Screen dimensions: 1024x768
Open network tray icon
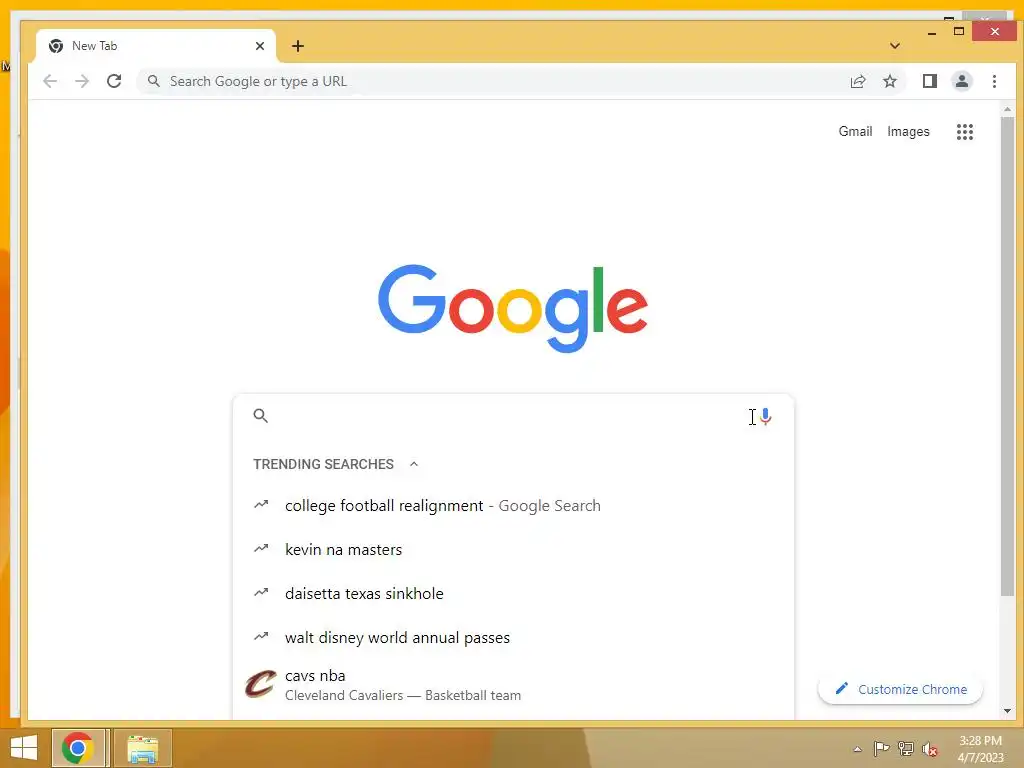pos(905,748)
